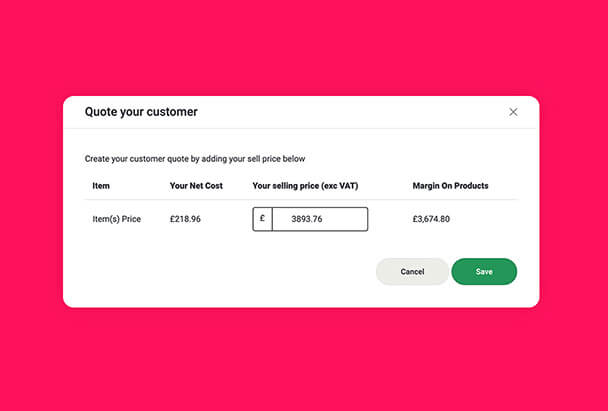The height and width of the screenshot is (411, 608).
Task: Select the Item(s) Price row label
Action: [x=117, y=219]
